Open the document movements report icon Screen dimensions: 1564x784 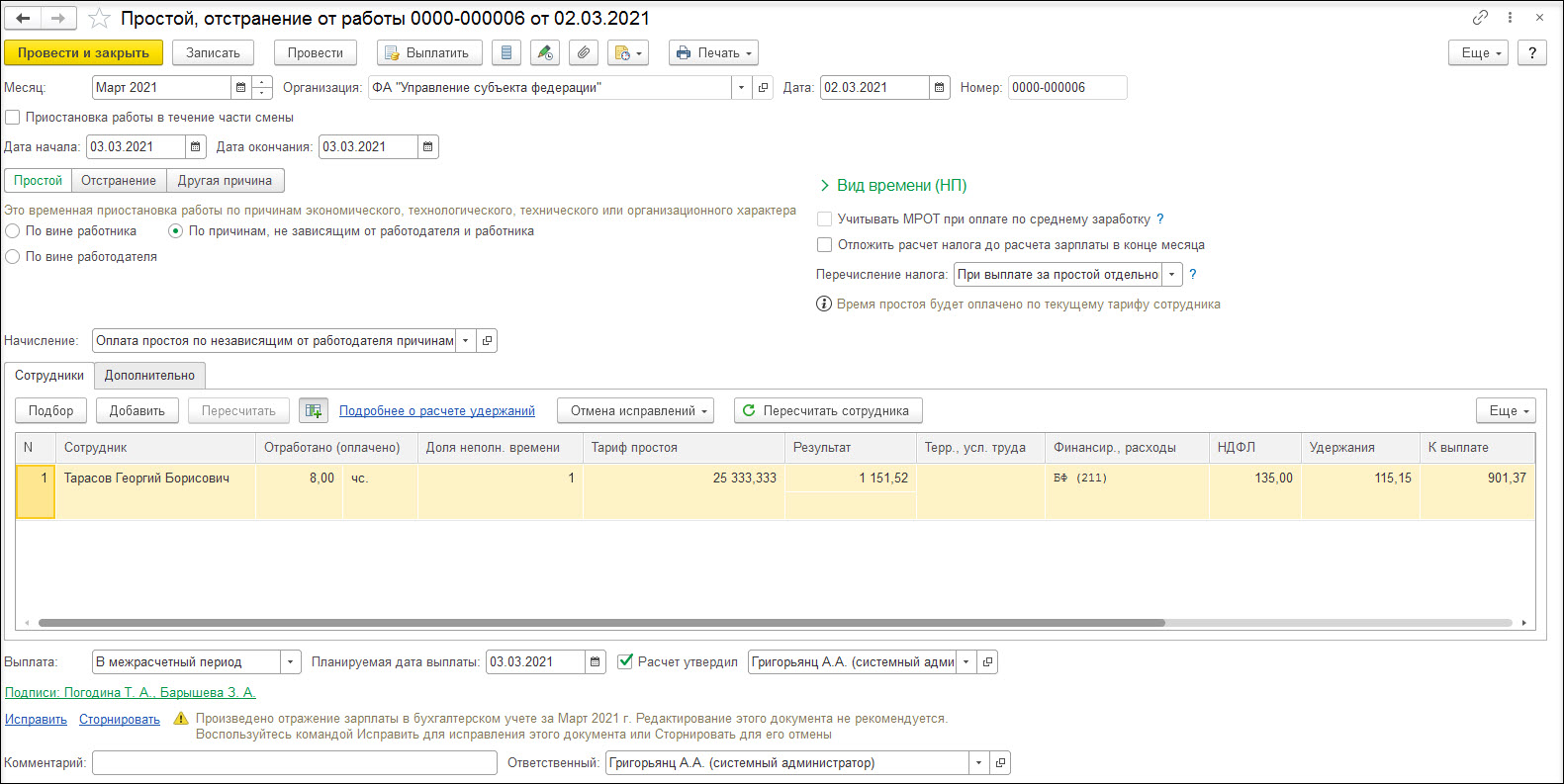506,53
